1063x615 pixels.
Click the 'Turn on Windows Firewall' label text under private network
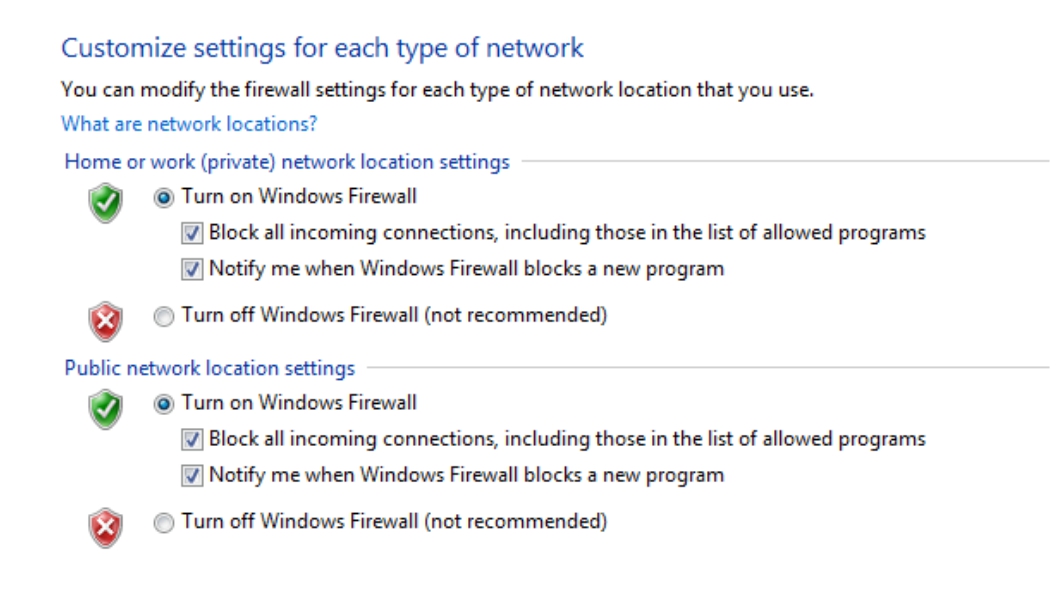click(299, 197)
